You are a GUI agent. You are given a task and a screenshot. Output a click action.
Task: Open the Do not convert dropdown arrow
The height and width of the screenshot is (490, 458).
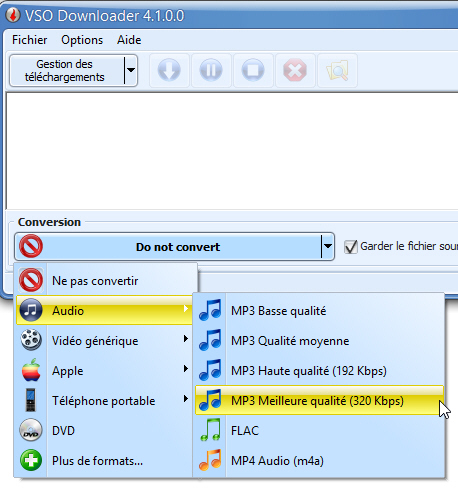328,246
